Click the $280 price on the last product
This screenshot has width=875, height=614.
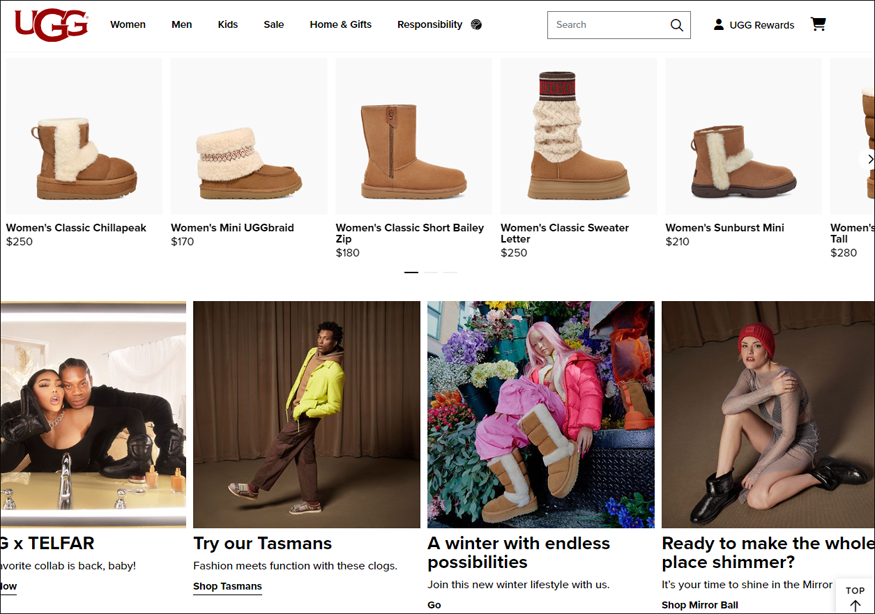(844, 253)
